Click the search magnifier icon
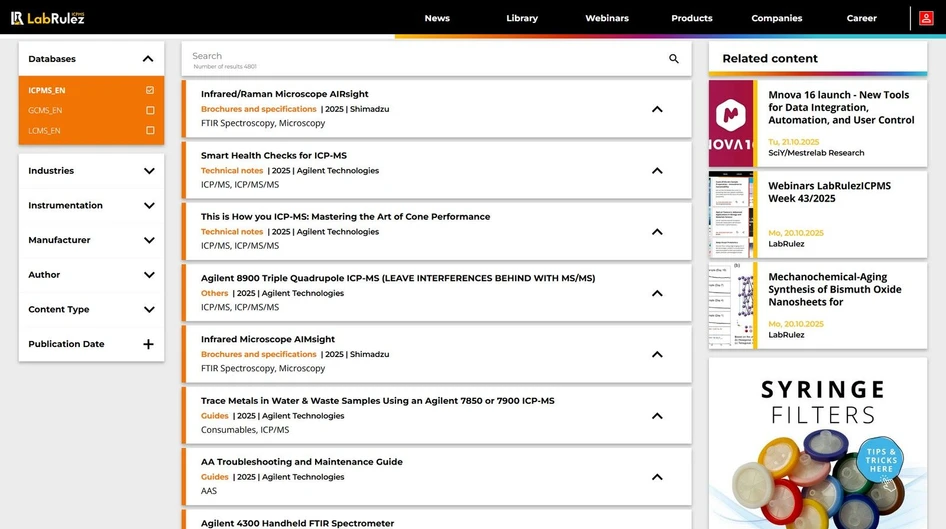 click(x=674, y=59)
